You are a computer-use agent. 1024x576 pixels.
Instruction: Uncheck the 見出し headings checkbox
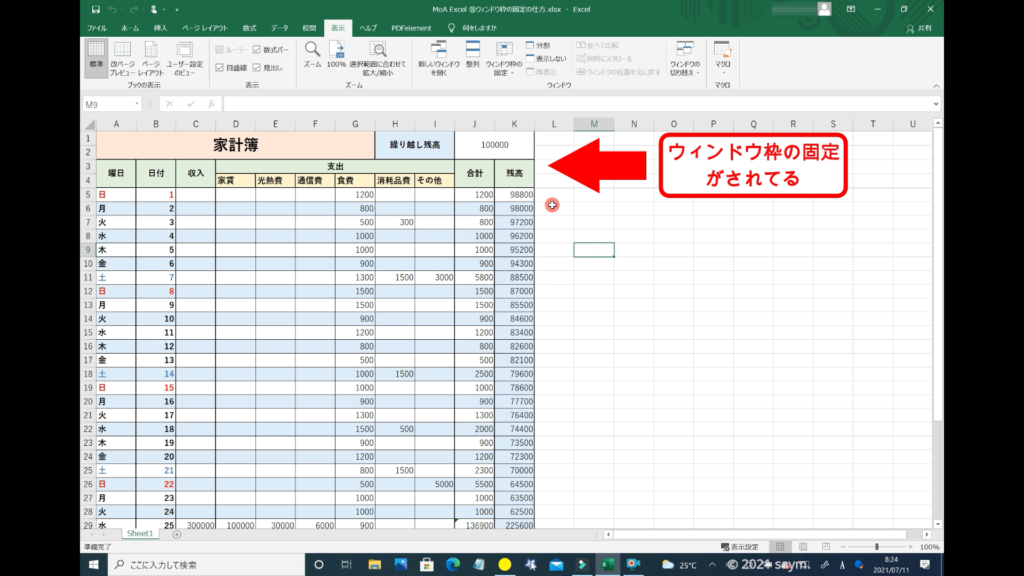click(x=257, y=67)
